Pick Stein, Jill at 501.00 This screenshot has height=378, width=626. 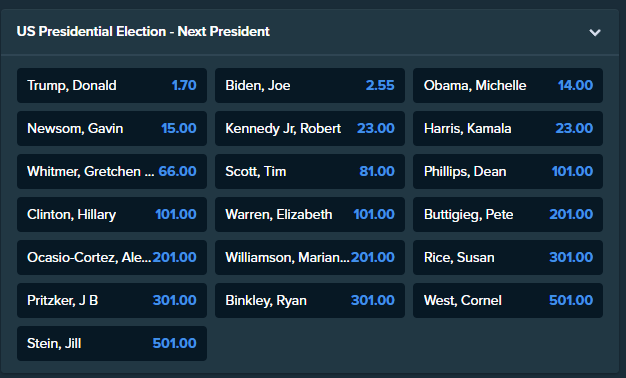[112, 344]
